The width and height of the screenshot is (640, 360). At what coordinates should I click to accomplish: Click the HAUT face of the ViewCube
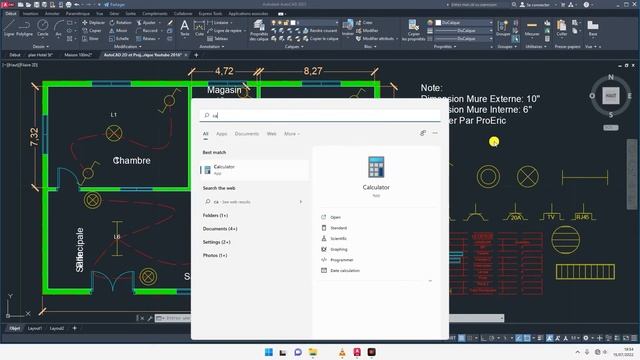[611, 96]
